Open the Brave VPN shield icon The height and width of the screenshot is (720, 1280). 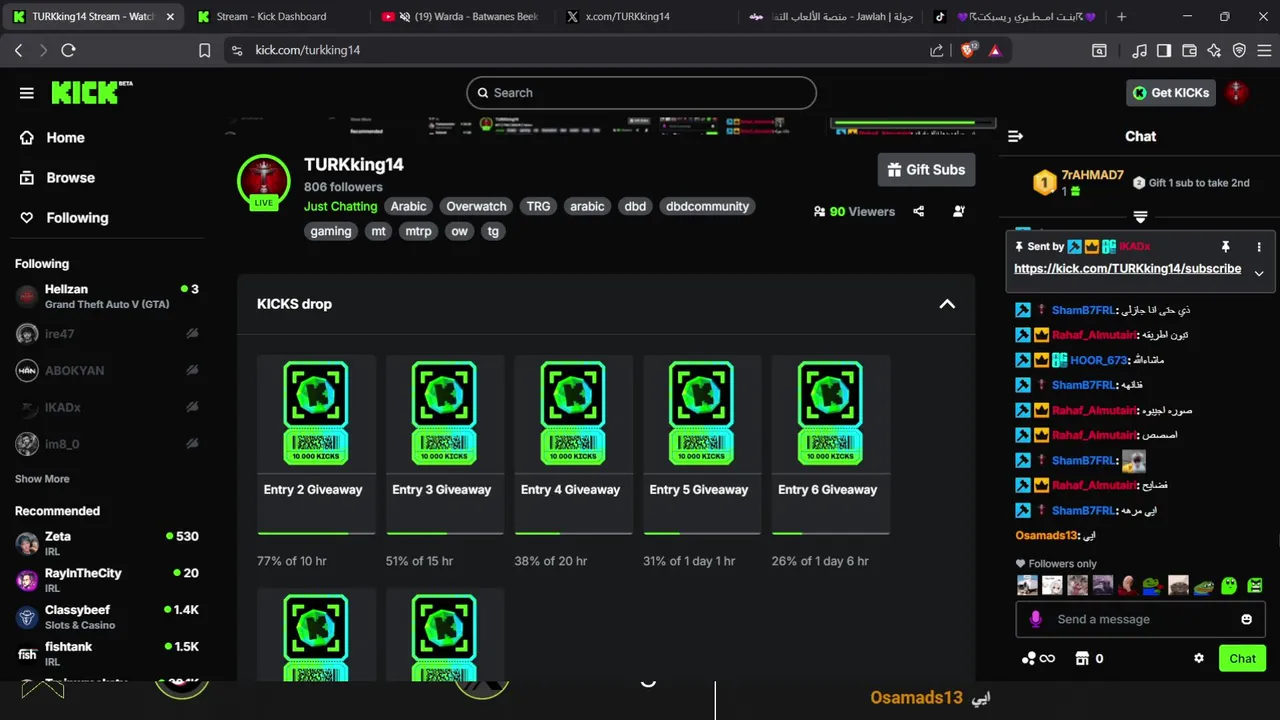pos(1239,50)
